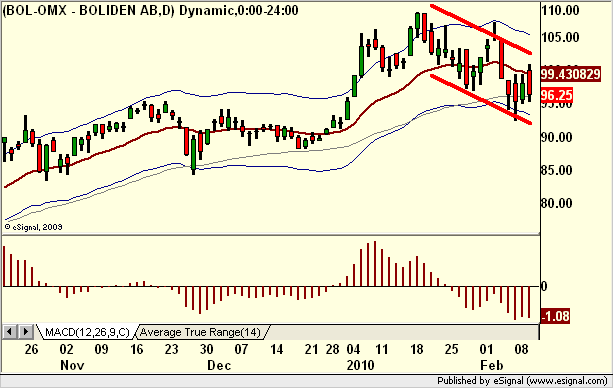Click the 11 date label on time axis
This screenshot has height=388, width=613.
382,349
